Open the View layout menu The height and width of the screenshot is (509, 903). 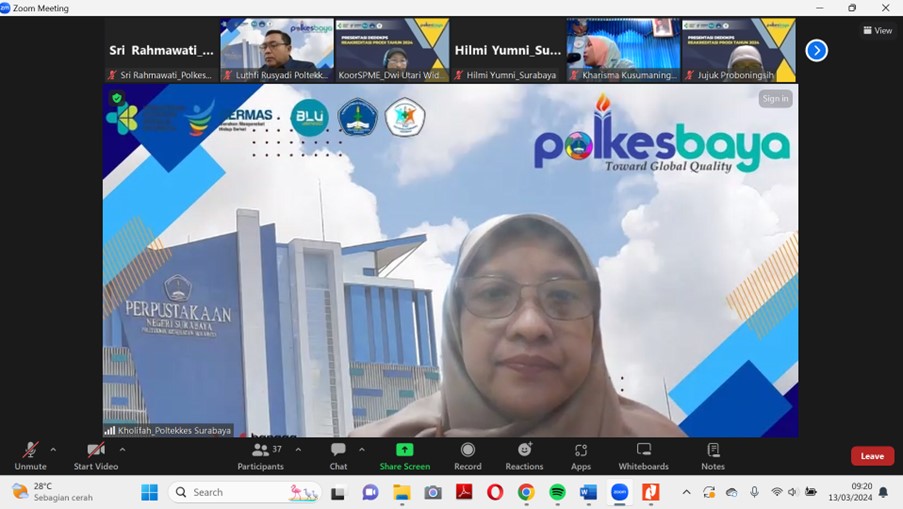878,31
